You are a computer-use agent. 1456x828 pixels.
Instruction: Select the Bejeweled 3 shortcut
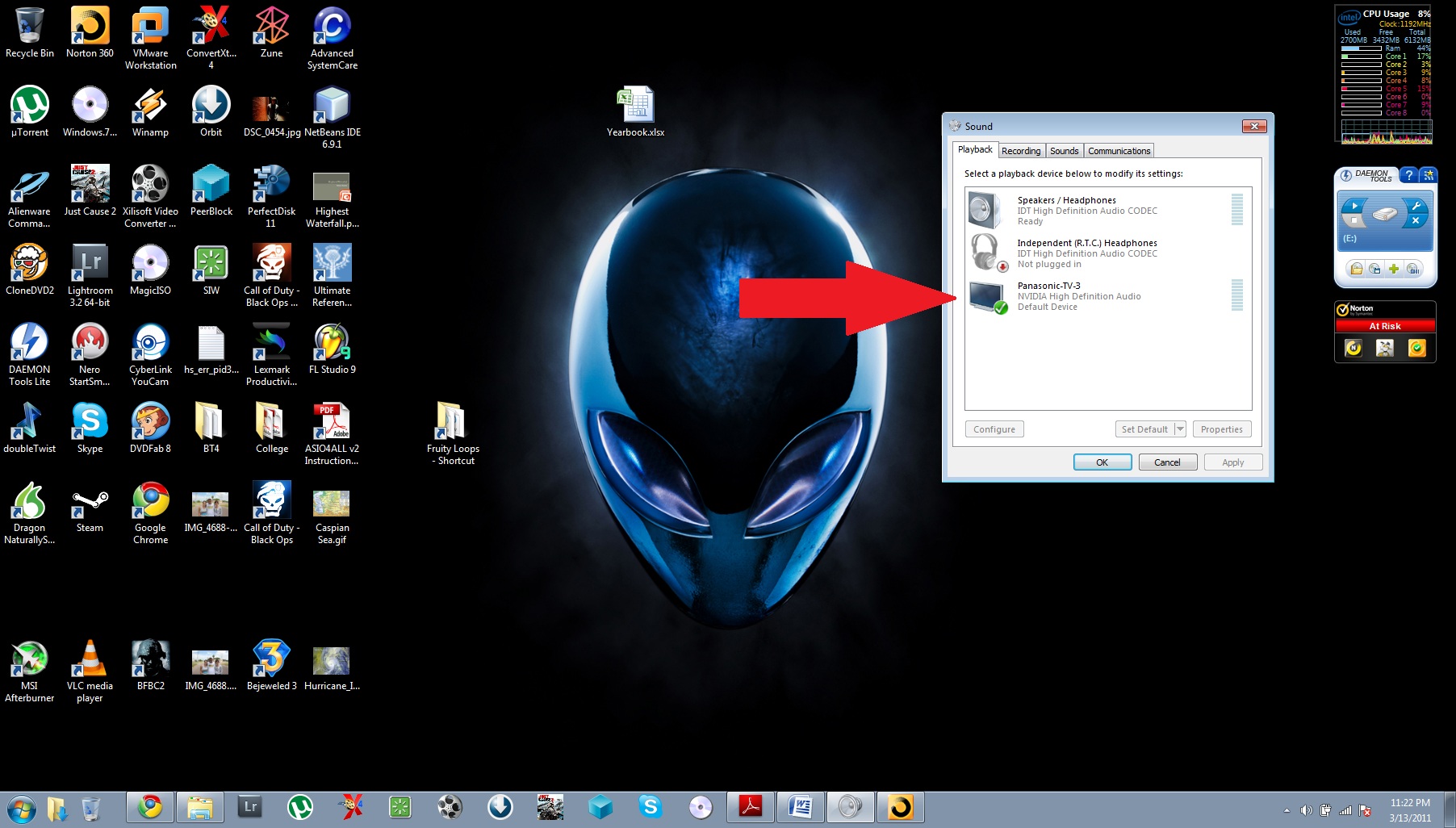coord(272,666)
